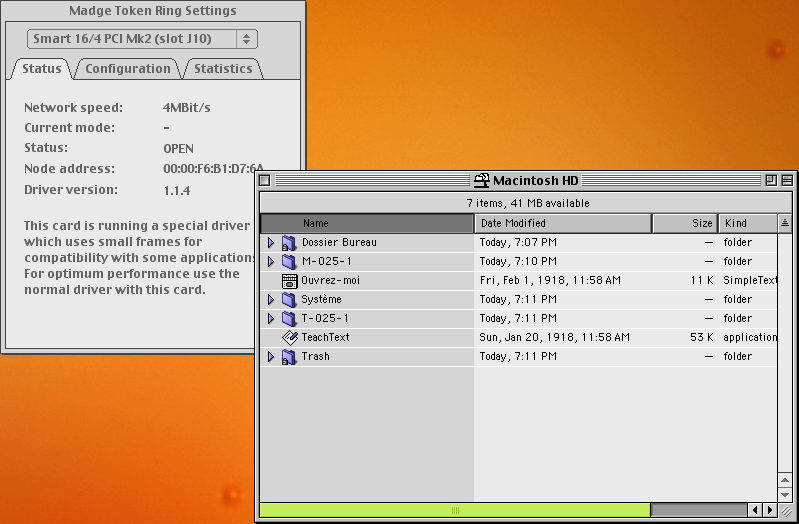The image size is (799, 524).
Task: Open the Smart 16/4 PCI Mk2 adapter dropdown
Action: point(142,39)
